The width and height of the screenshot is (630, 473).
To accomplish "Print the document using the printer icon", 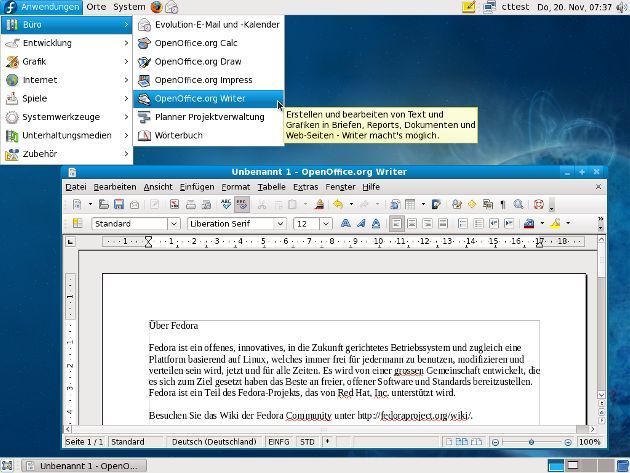I will click(191, 205).
